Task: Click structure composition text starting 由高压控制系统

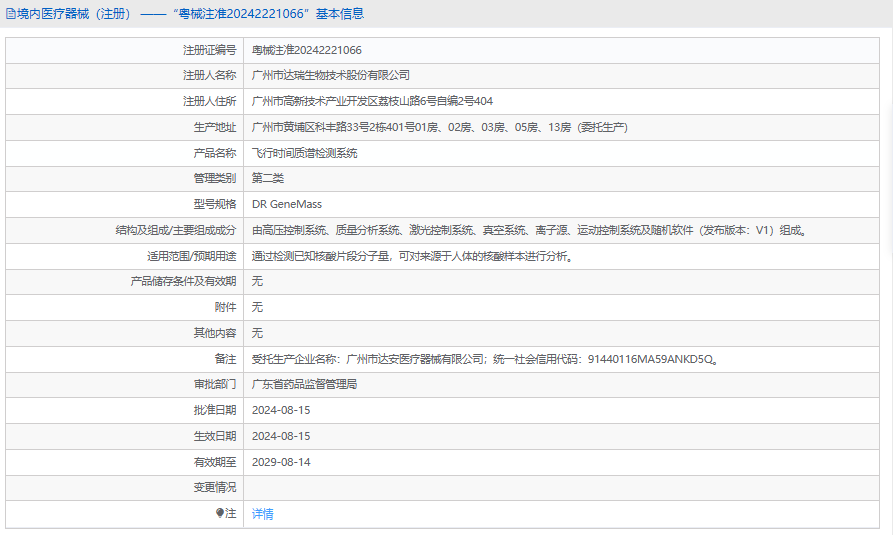Action: click(530, 230)
